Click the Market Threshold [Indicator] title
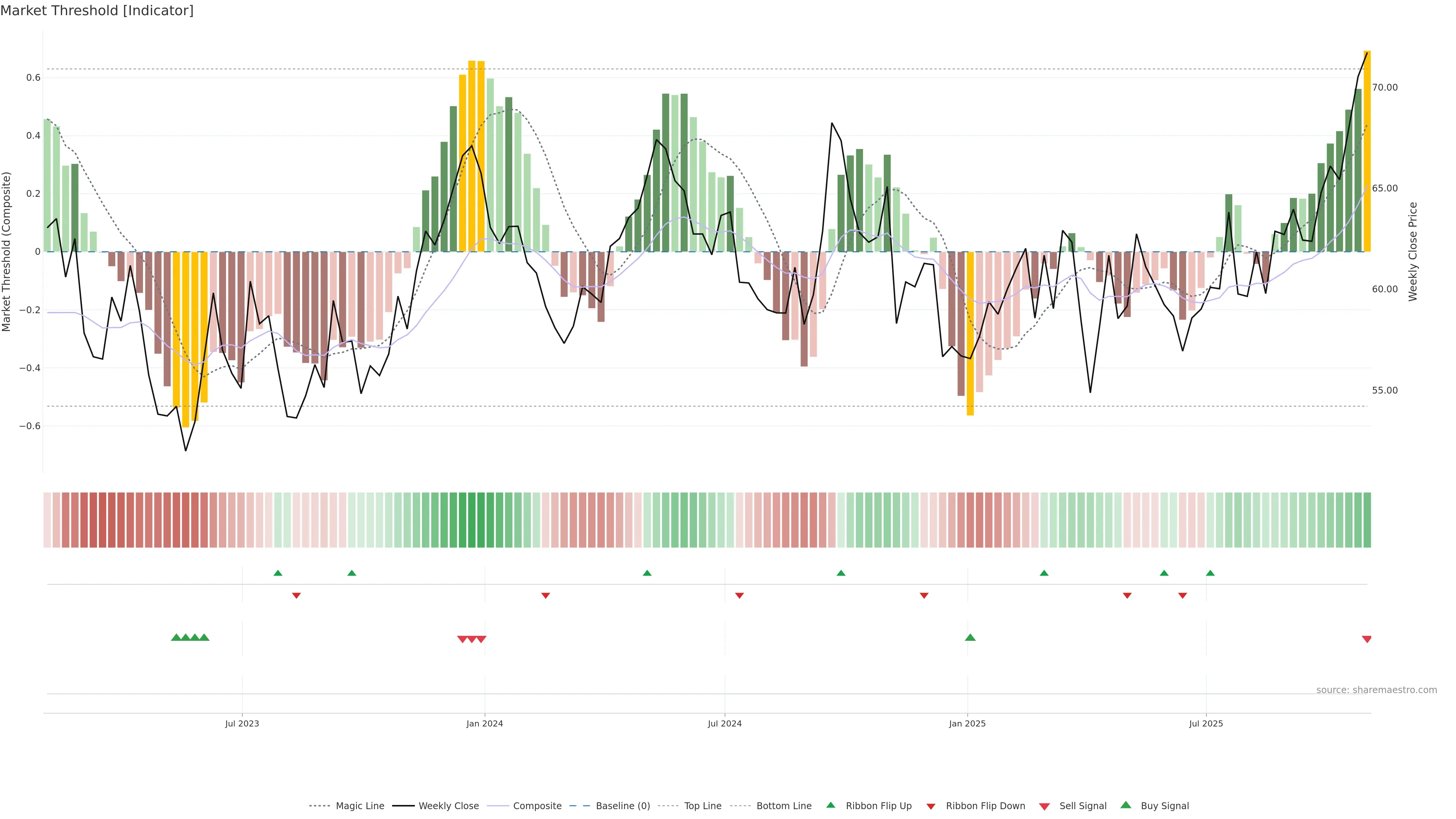This screenshot has width=1456, height=819. tap(97, 11)
